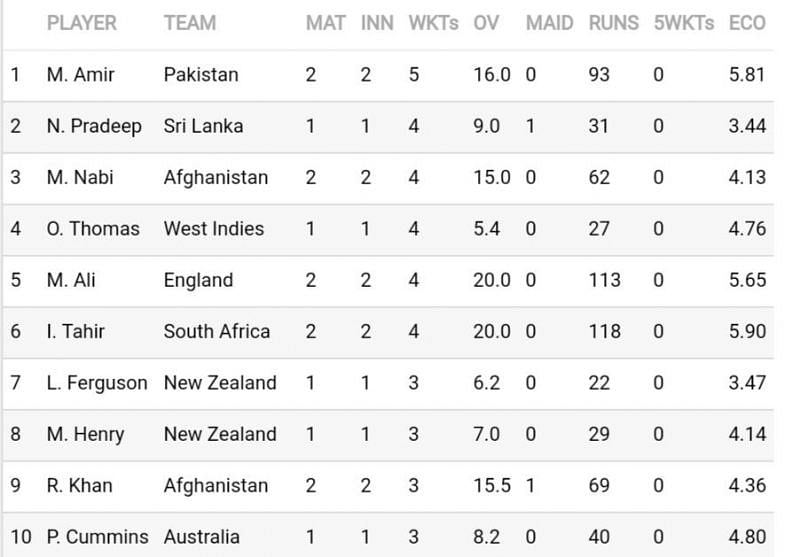
Task: Select South Africa team cell
Action: click(216, 332)
